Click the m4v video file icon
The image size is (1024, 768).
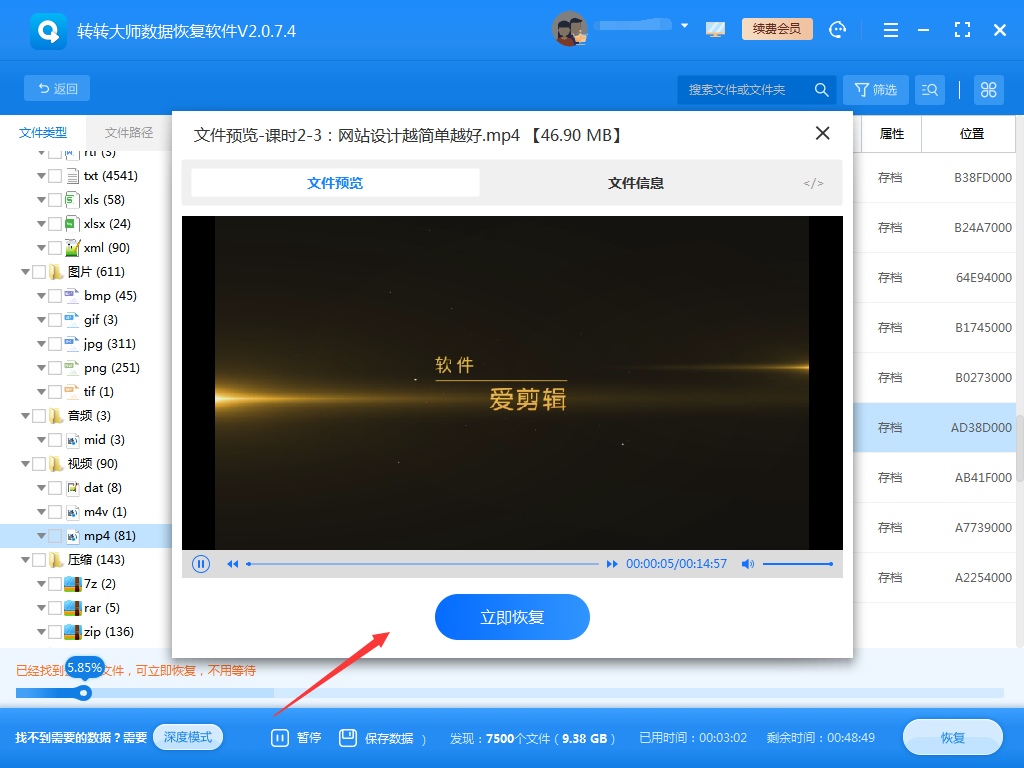[72, 511]
